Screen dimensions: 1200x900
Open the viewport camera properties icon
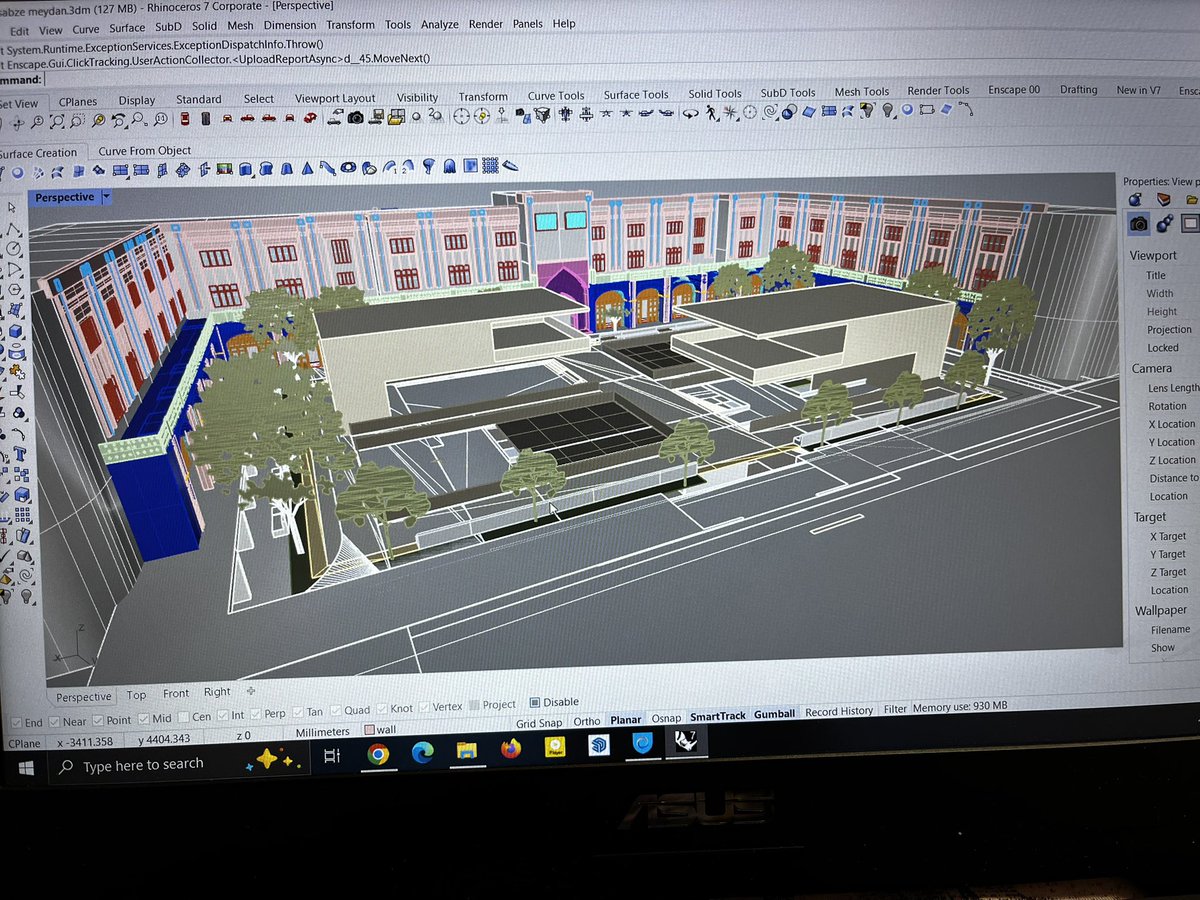[x=1138, y=224]
